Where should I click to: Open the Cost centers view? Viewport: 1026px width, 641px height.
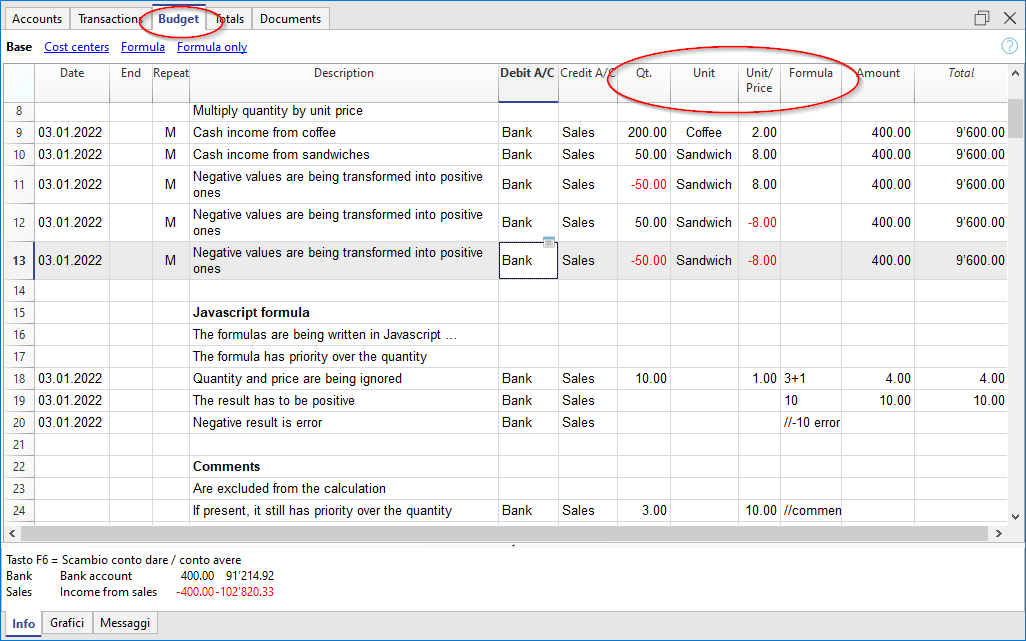click(x=76, y=46)
